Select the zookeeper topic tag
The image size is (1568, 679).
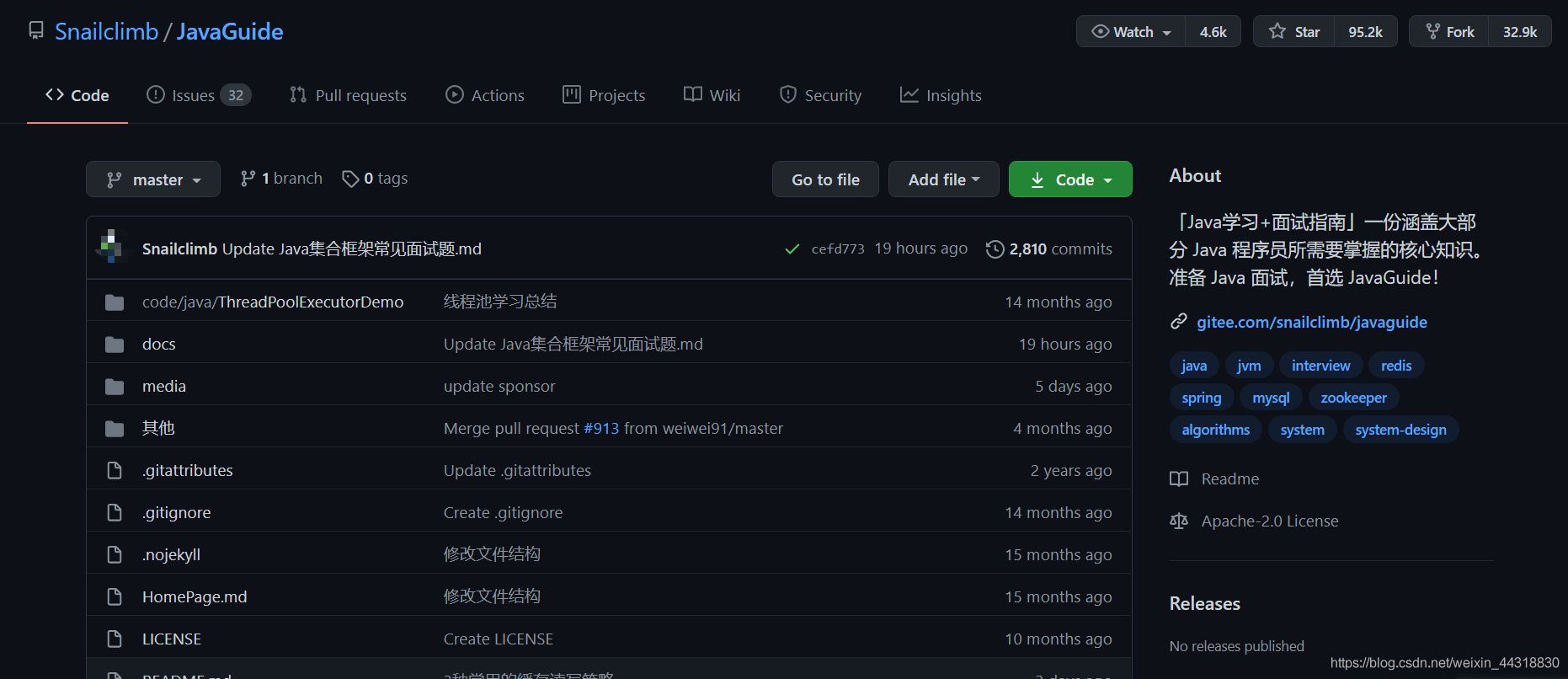[1353, 397]
